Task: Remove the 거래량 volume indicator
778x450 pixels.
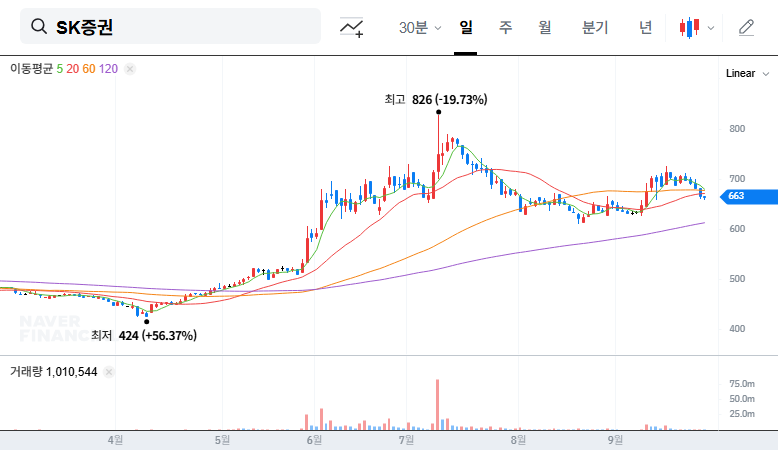Action: (109, 372)
